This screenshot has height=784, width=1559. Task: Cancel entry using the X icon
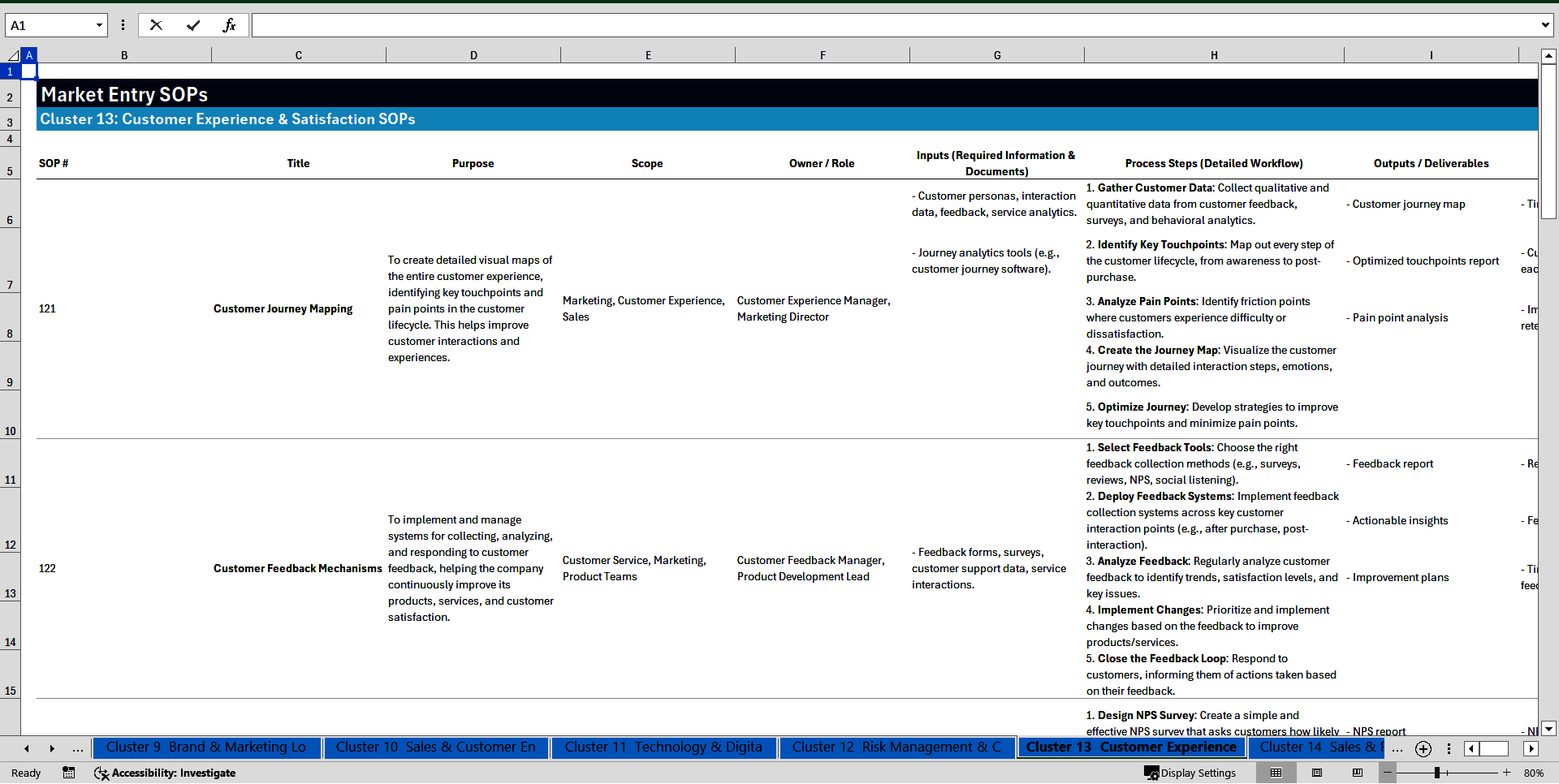coord(156,25)
